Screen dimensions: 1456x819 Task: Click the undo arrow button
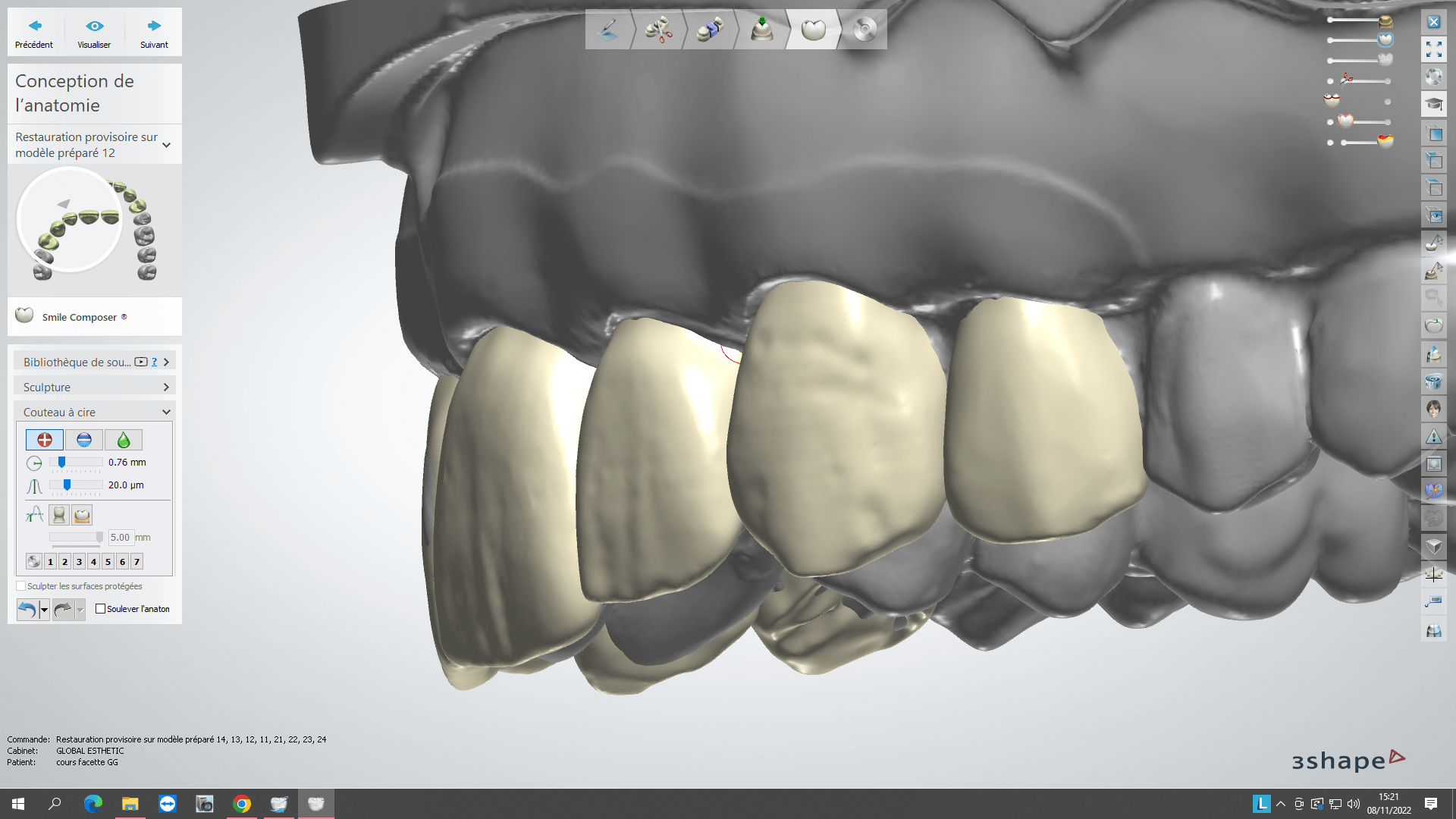click(27, 609)
